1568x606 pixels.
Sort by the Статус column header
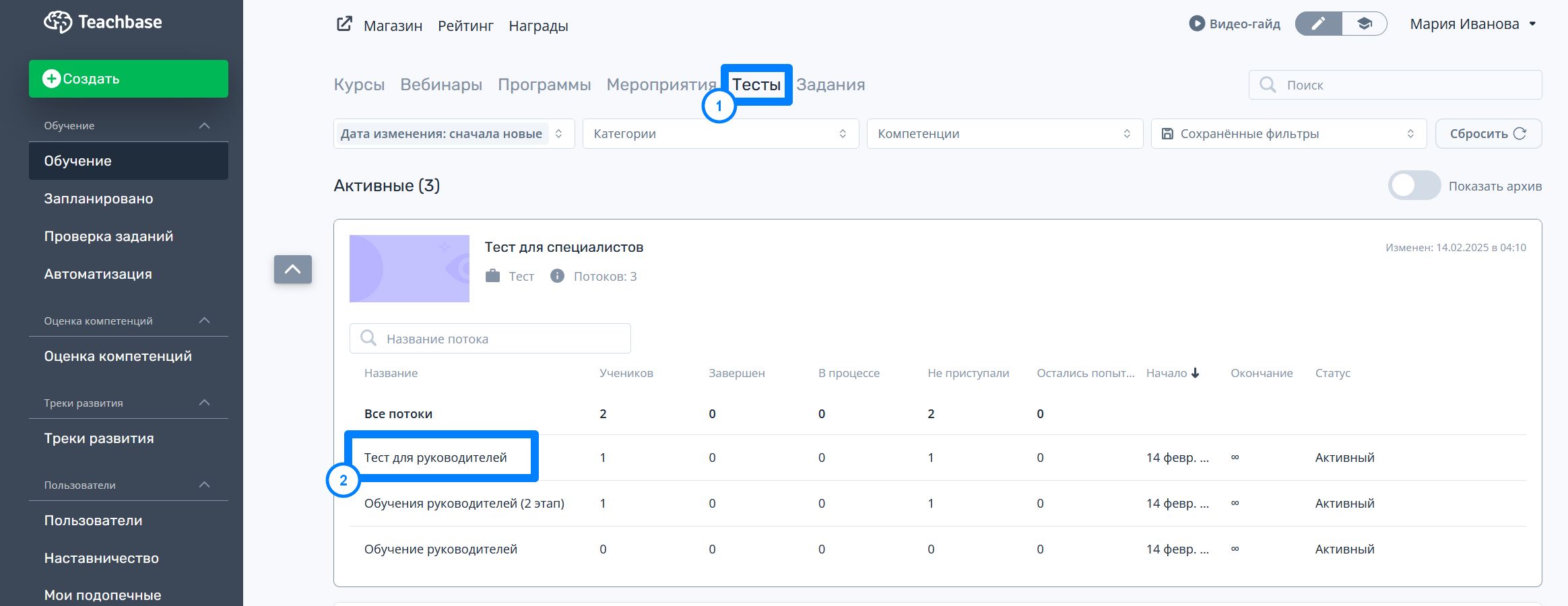click(1333, 373)
